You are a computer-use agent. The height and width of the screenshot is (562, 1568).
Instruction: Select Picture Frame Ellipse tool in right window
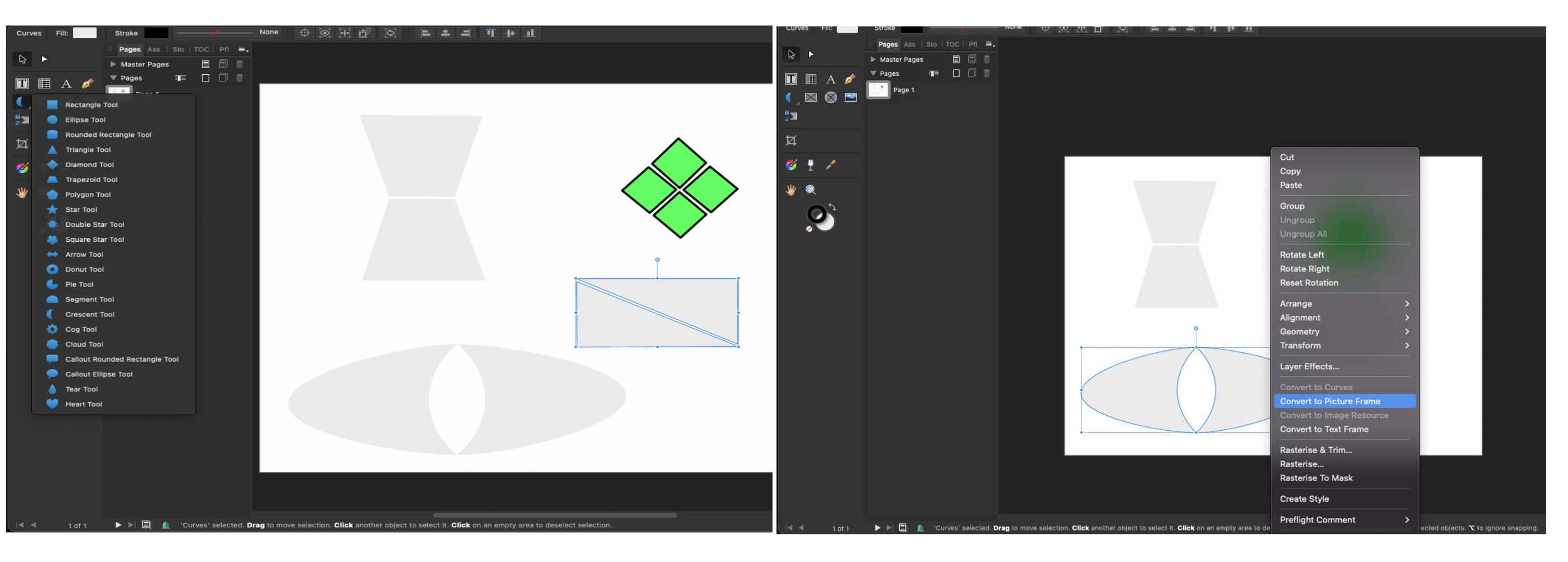point(831,98)
